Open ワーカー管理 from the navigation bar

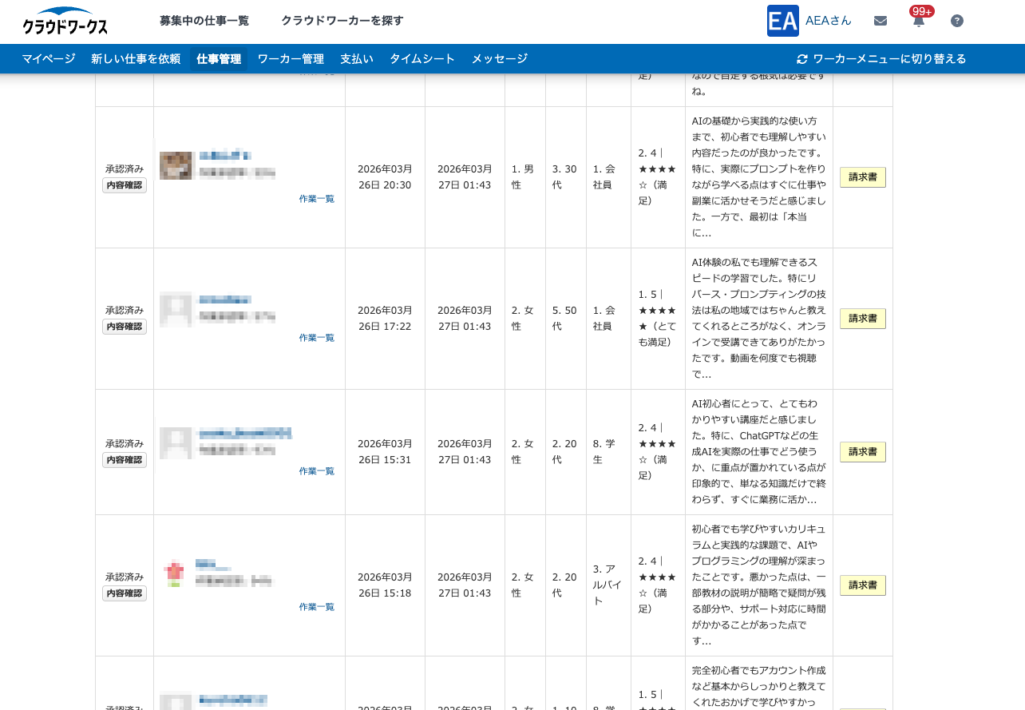[290, 58]
